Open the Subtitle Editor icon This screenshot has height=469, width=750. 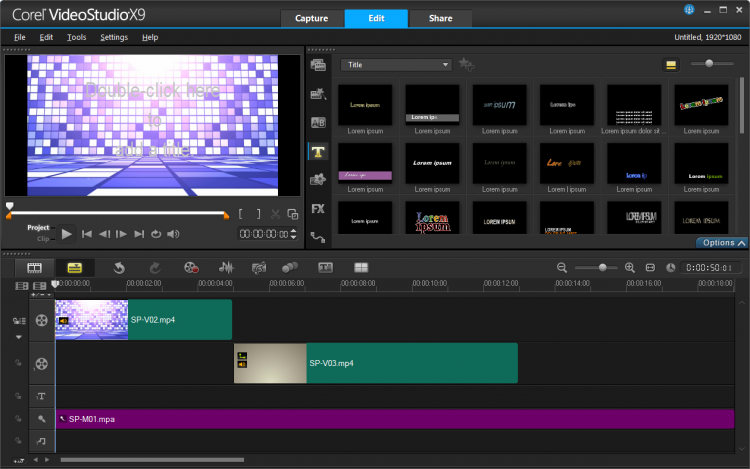pos(325,268)
